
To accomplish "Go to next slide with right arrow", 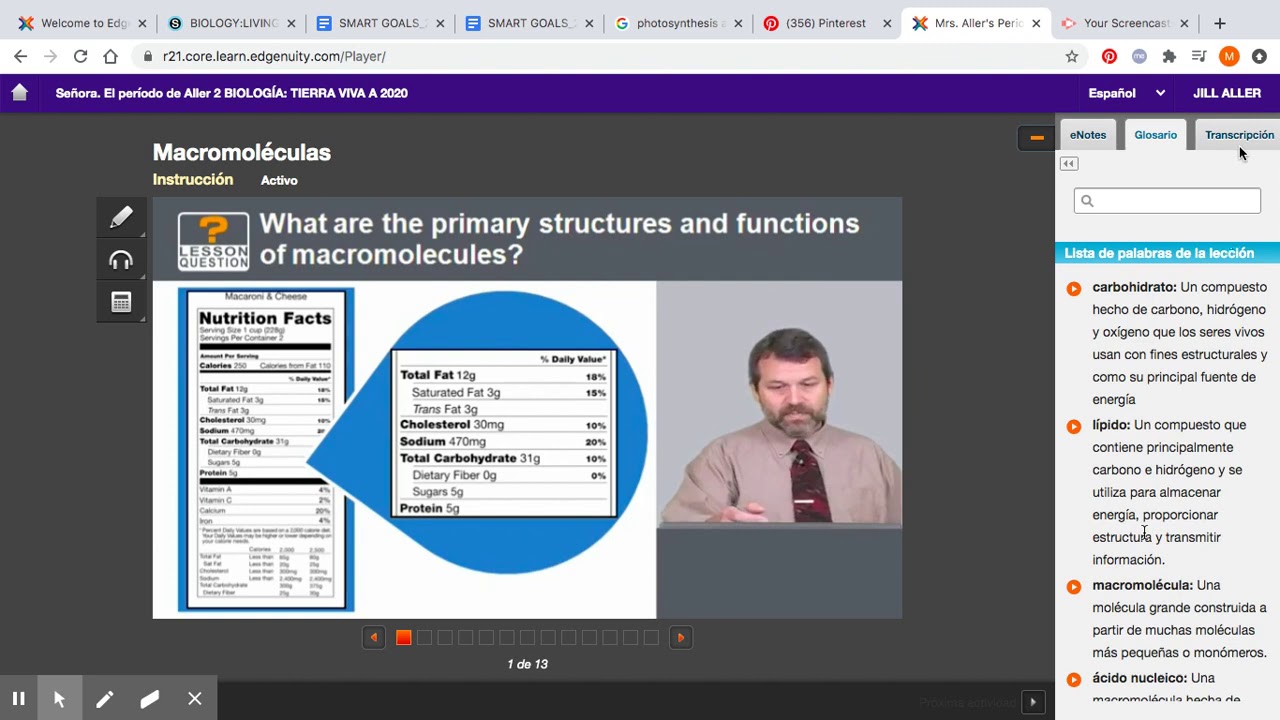I will click(681, 637).
